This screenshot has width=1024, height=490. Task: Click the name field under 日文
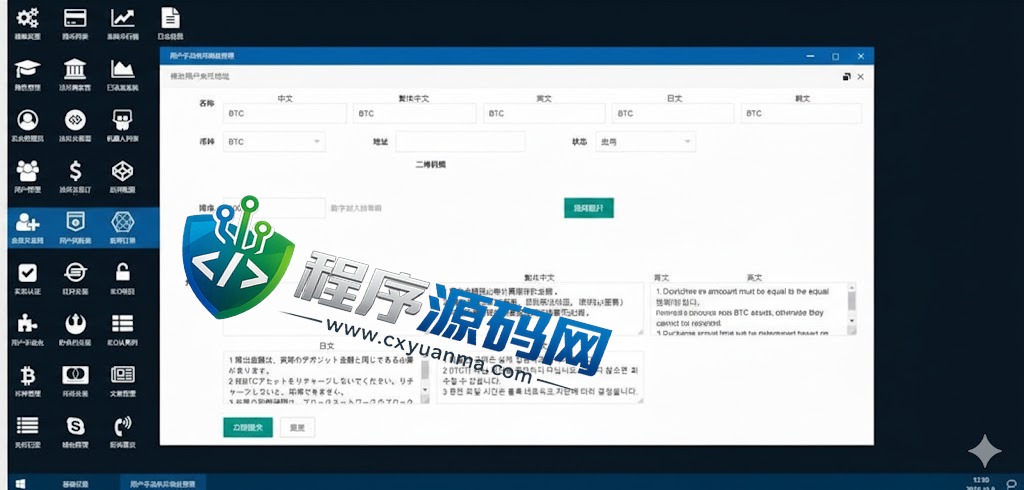pos(673,113)
